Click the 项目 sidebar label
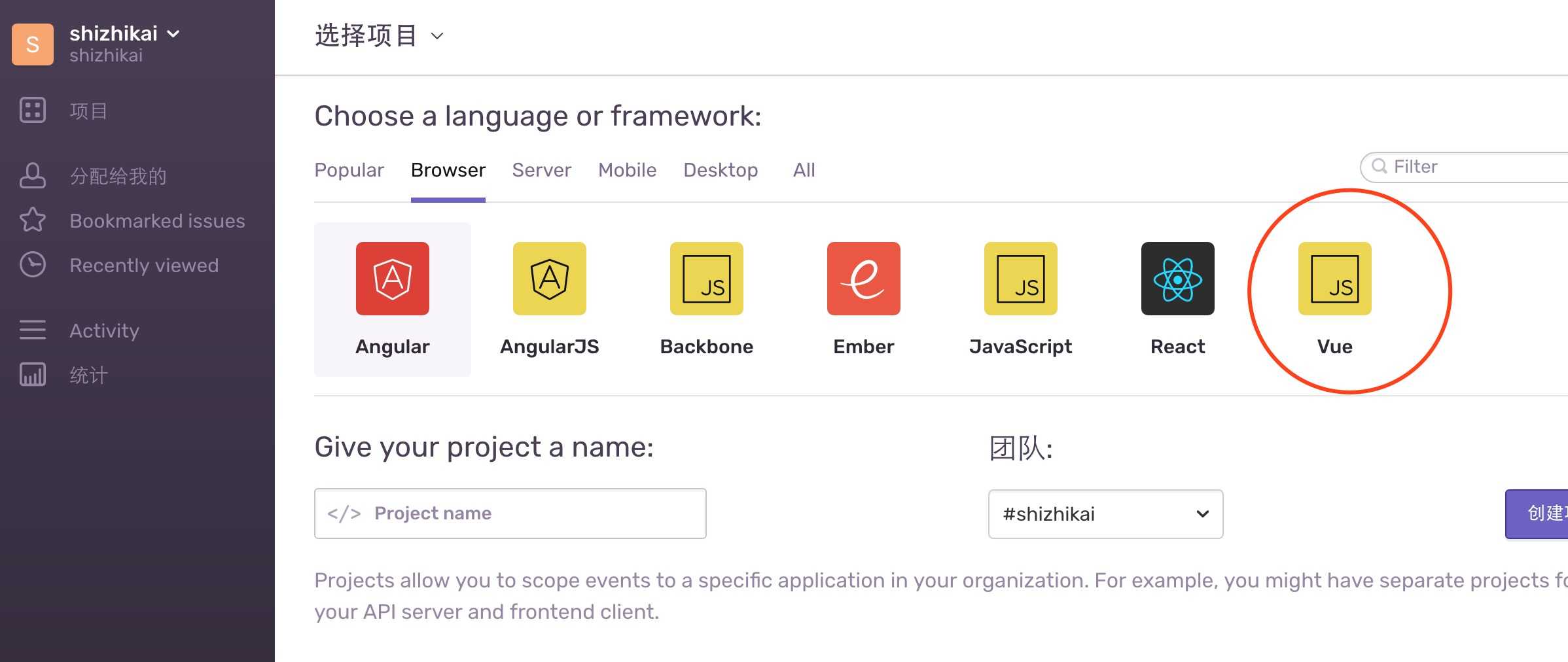The image size is (1568, 662). (x=88, y=111)
